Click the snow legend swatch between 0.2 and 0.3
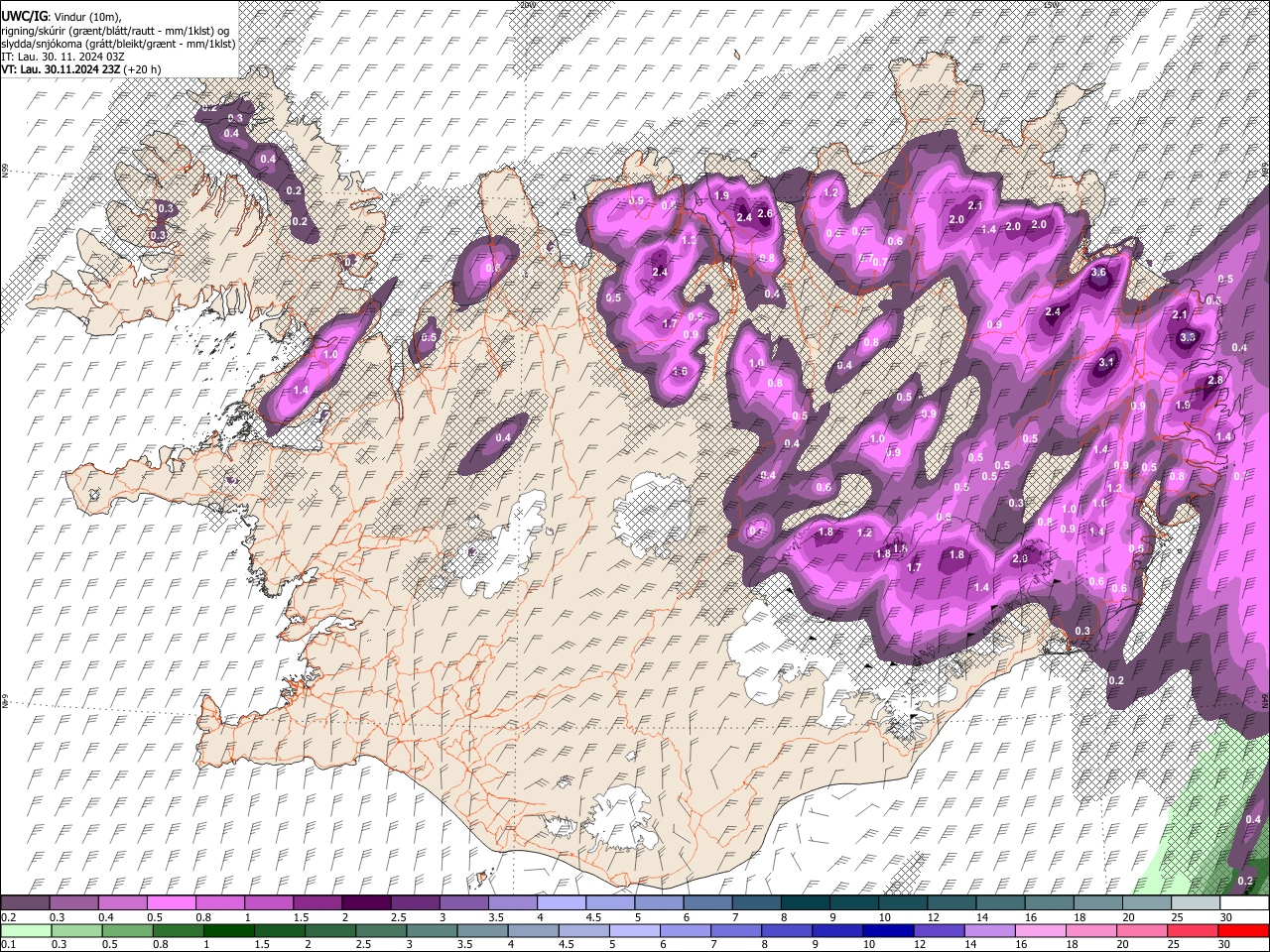 pos(26,902)
